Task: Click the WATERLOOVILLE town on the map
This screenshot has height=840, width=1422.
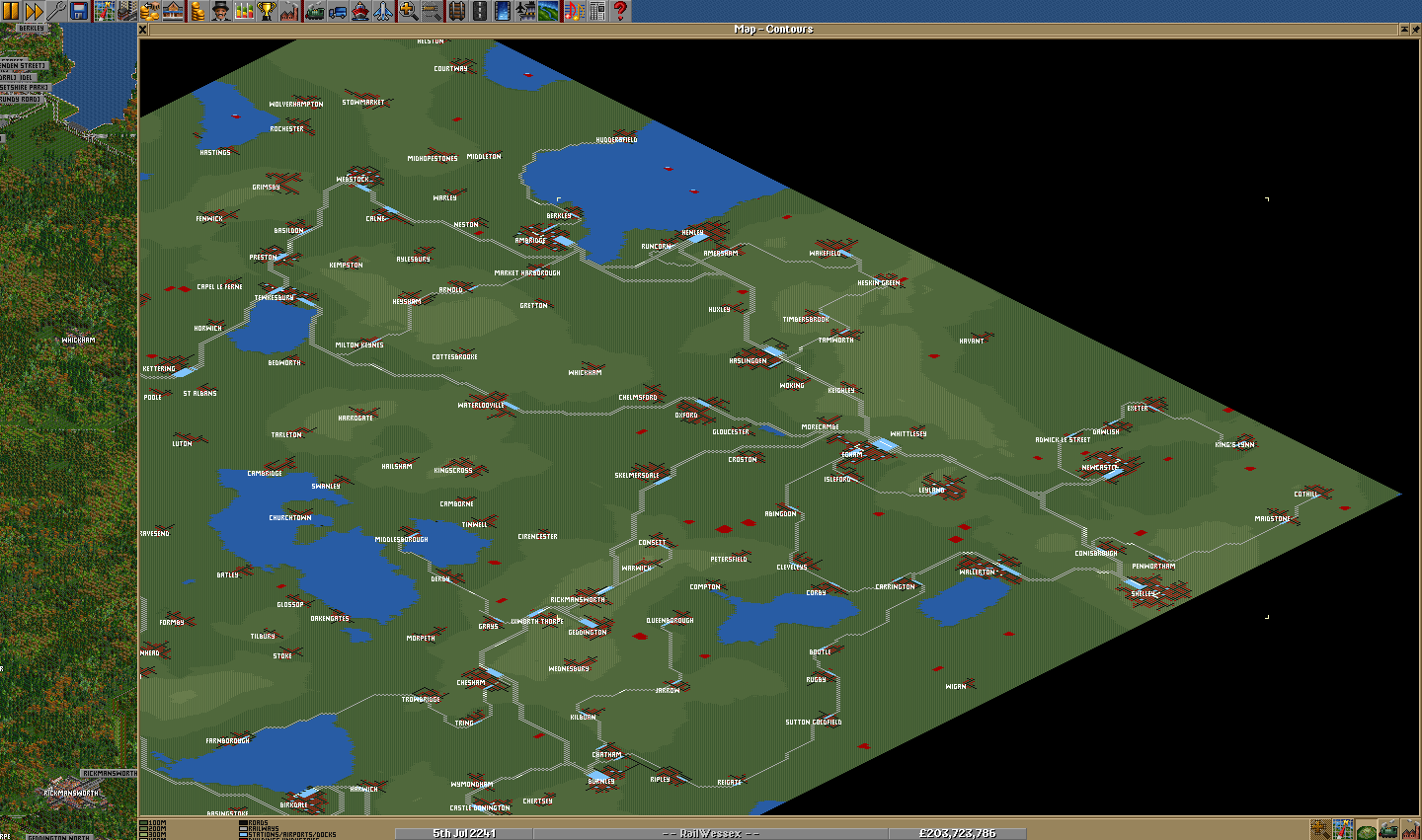Action: coord(481,405)
